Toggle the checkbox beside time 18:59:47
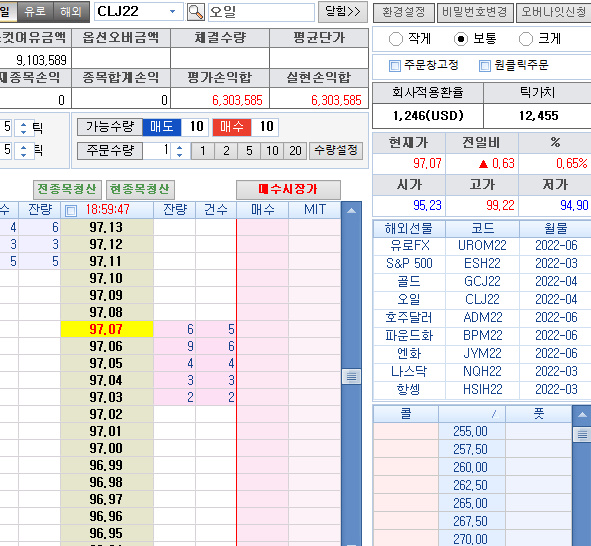Image resolution: width=591 pixels, height=546 pixels. point(71,211)
